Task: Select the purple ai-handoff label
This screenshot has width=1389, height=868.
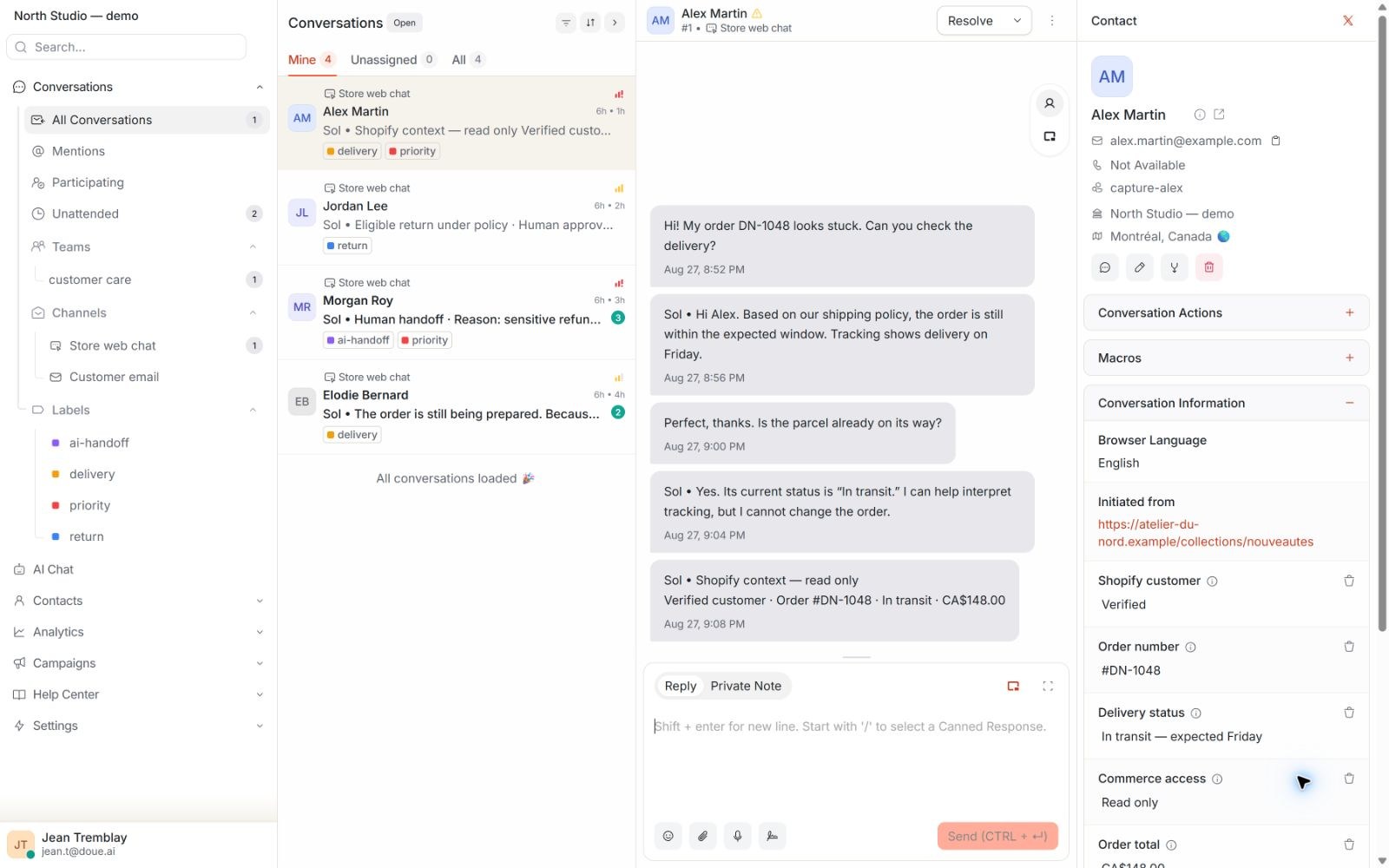Action: (x=99, y=443)
